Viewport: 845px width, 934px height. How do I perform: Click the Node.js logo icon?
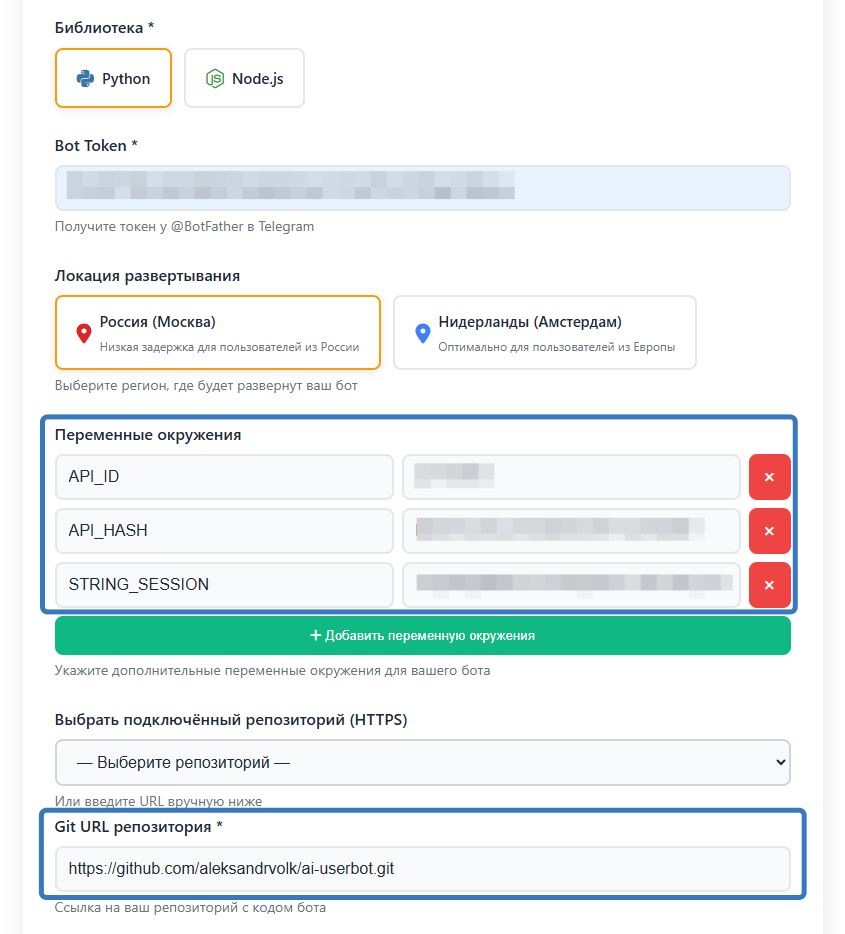pyautogui.click(x=214, y=78)
